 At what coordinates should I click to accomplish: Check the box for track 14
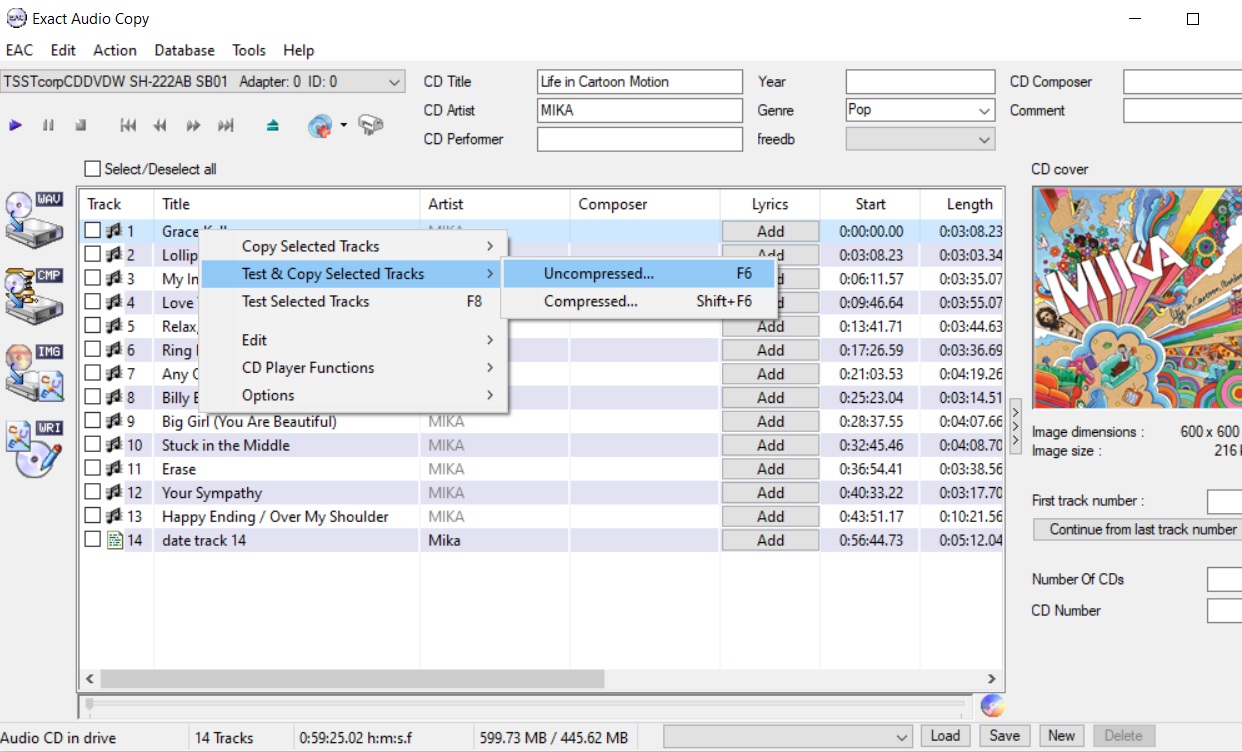93,540
